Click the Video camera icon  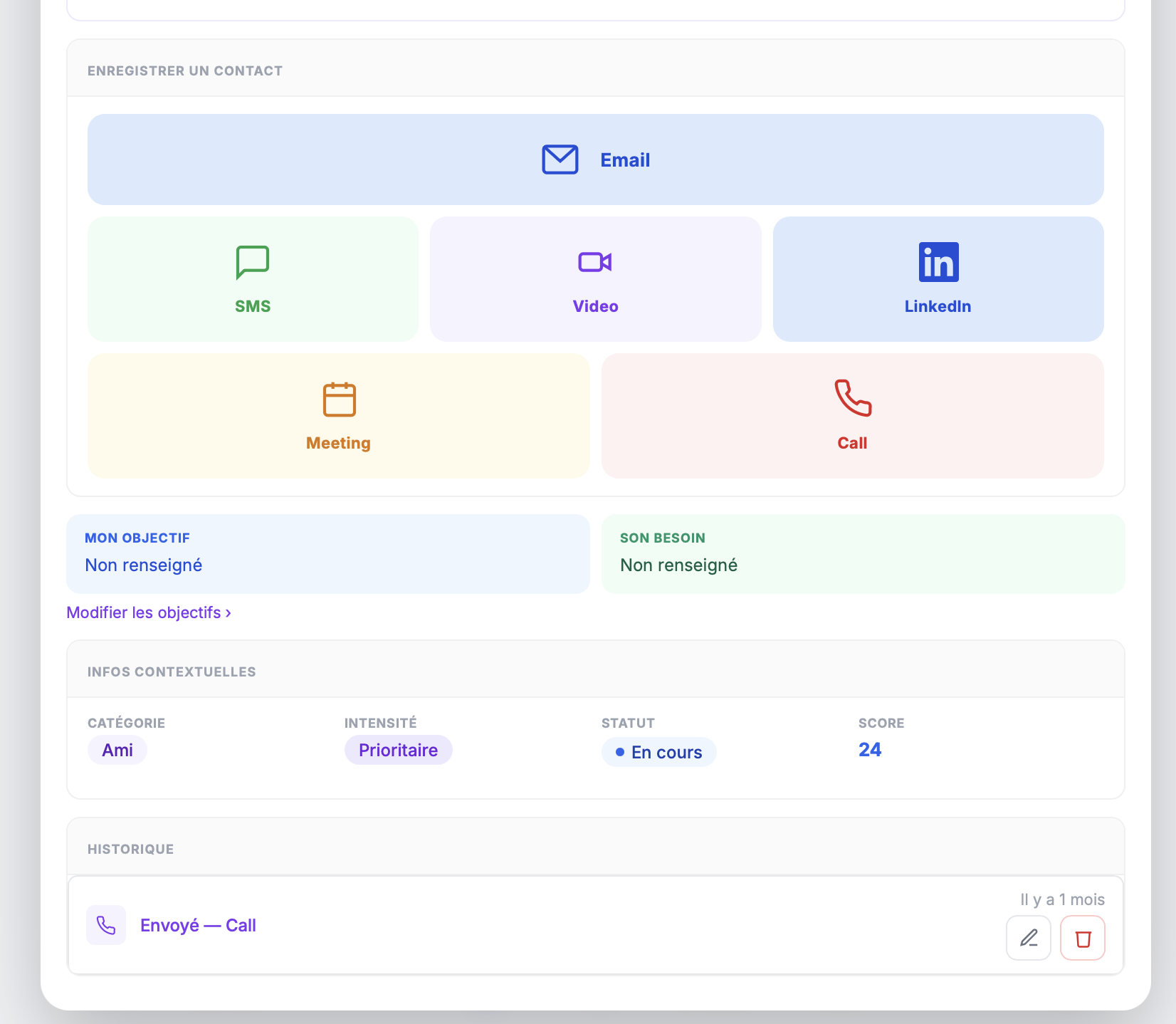tap(595, 262)
